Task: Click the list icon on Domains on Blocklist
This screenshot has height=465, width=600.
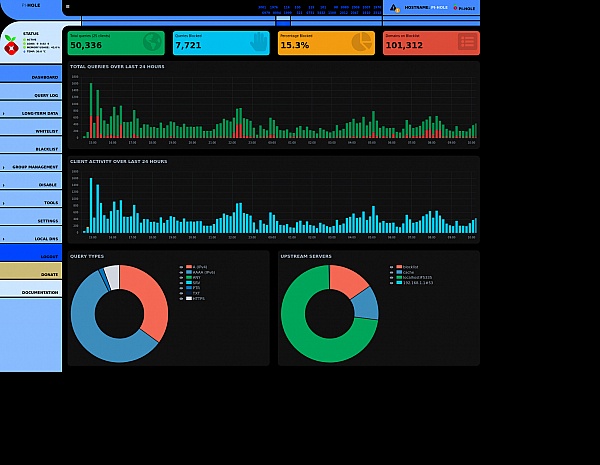Action: click(x=468, y=42)
